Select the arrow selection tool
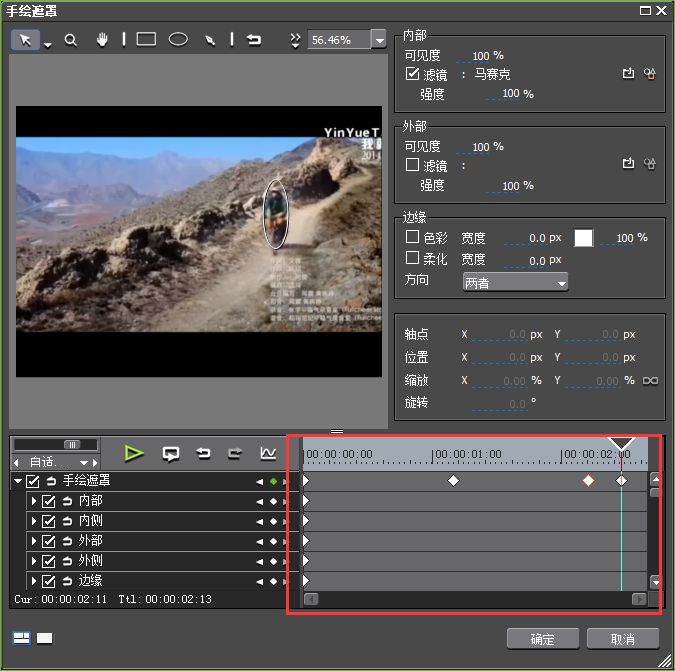675x671 pixels. click(27, 40)
